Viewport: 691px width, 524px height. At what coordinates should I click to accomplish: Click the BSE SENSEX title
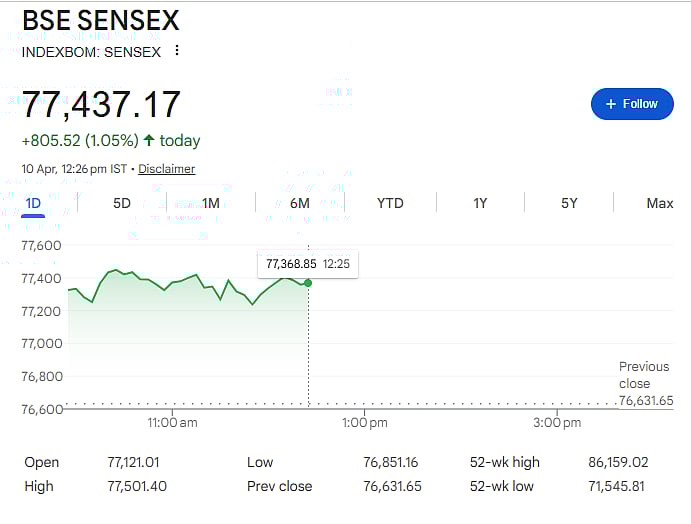100,21
